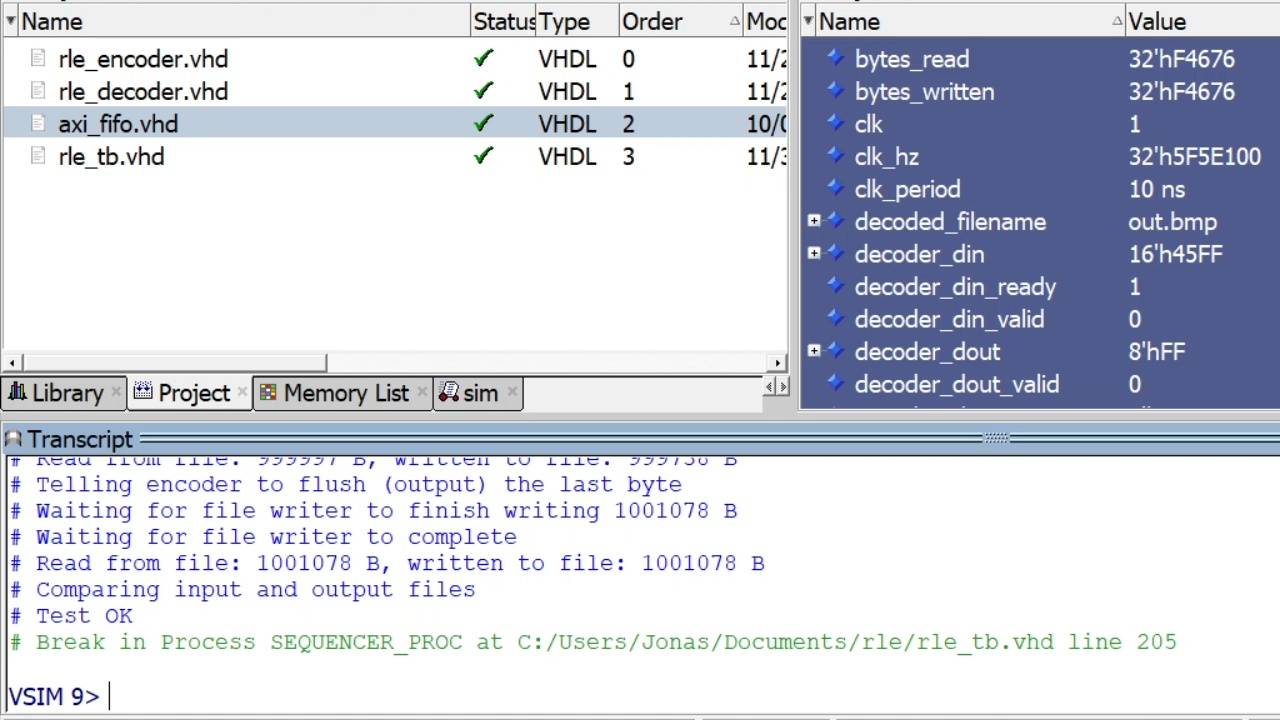Click the VHDL type cell of rle_tb.vhd

pos(567,156)
